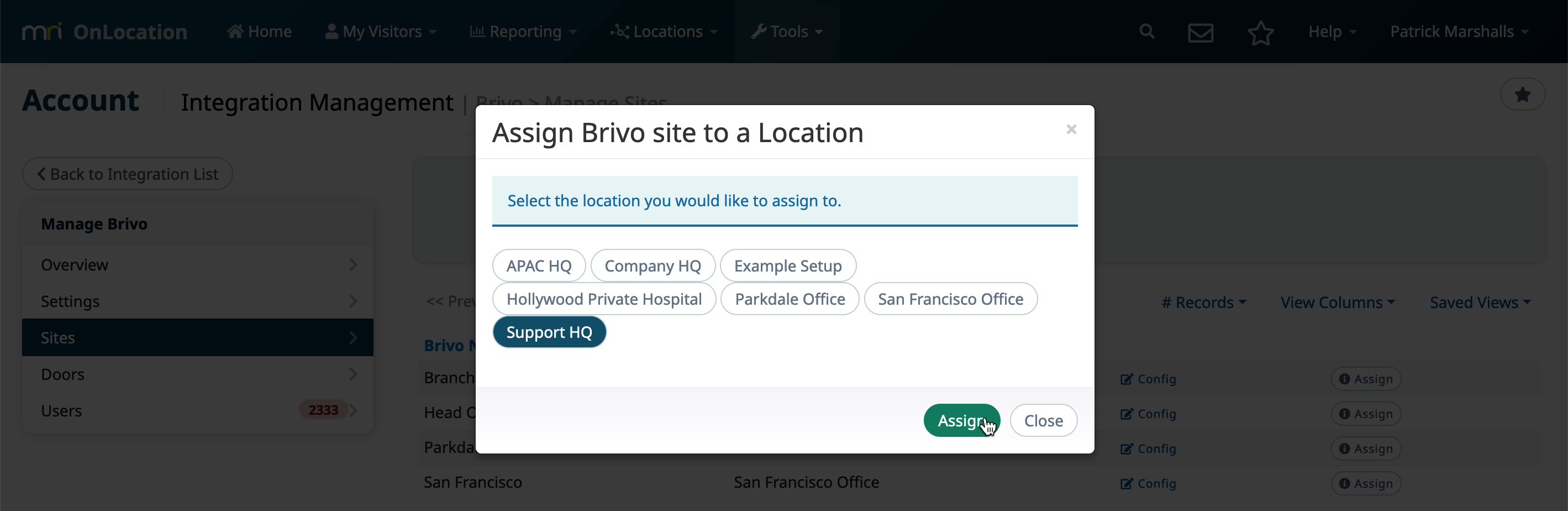Toggle the Support HQ location

coord(549,332)
